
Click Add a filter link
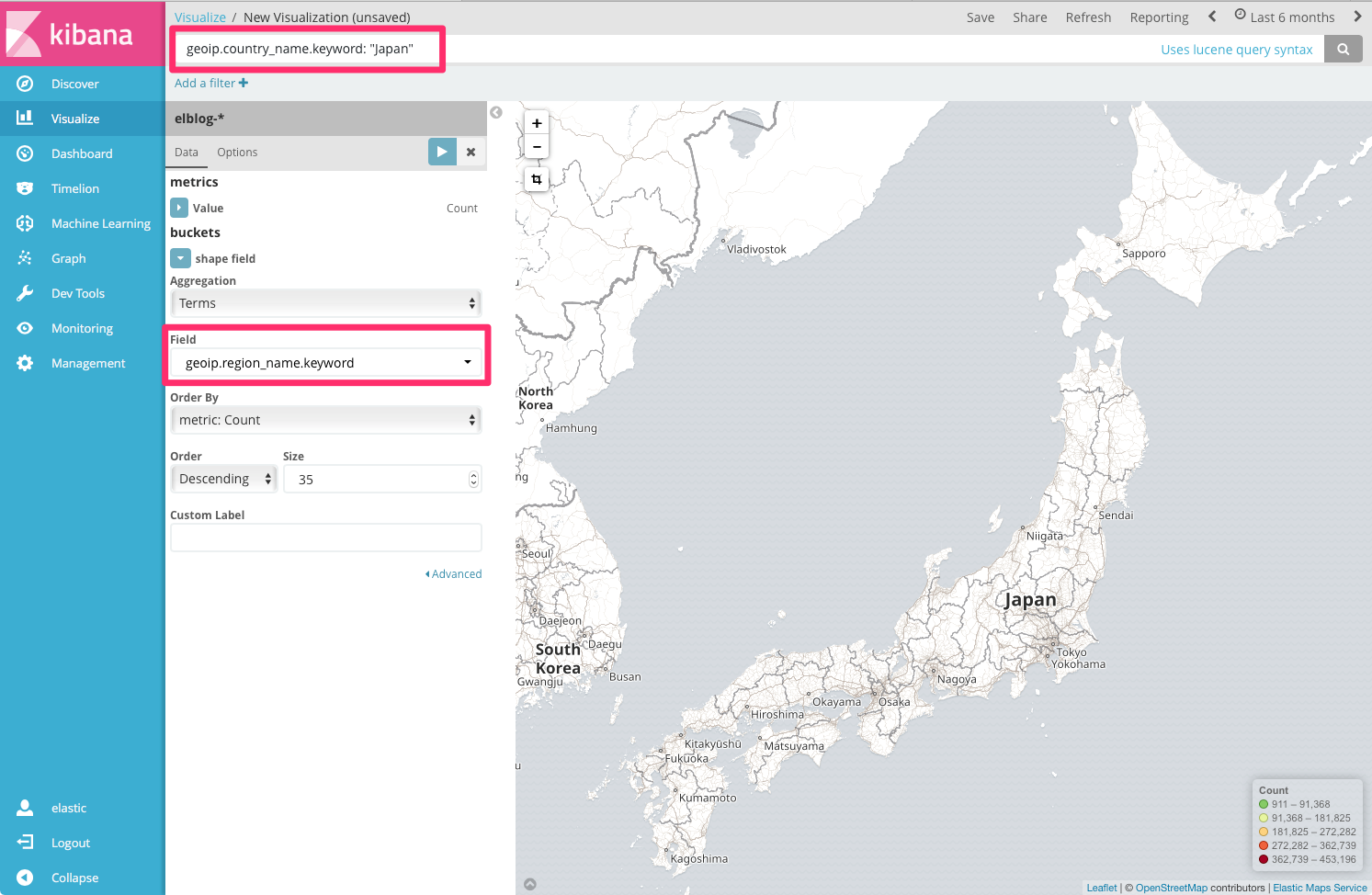pyautogui.click(x=210, y=83)
